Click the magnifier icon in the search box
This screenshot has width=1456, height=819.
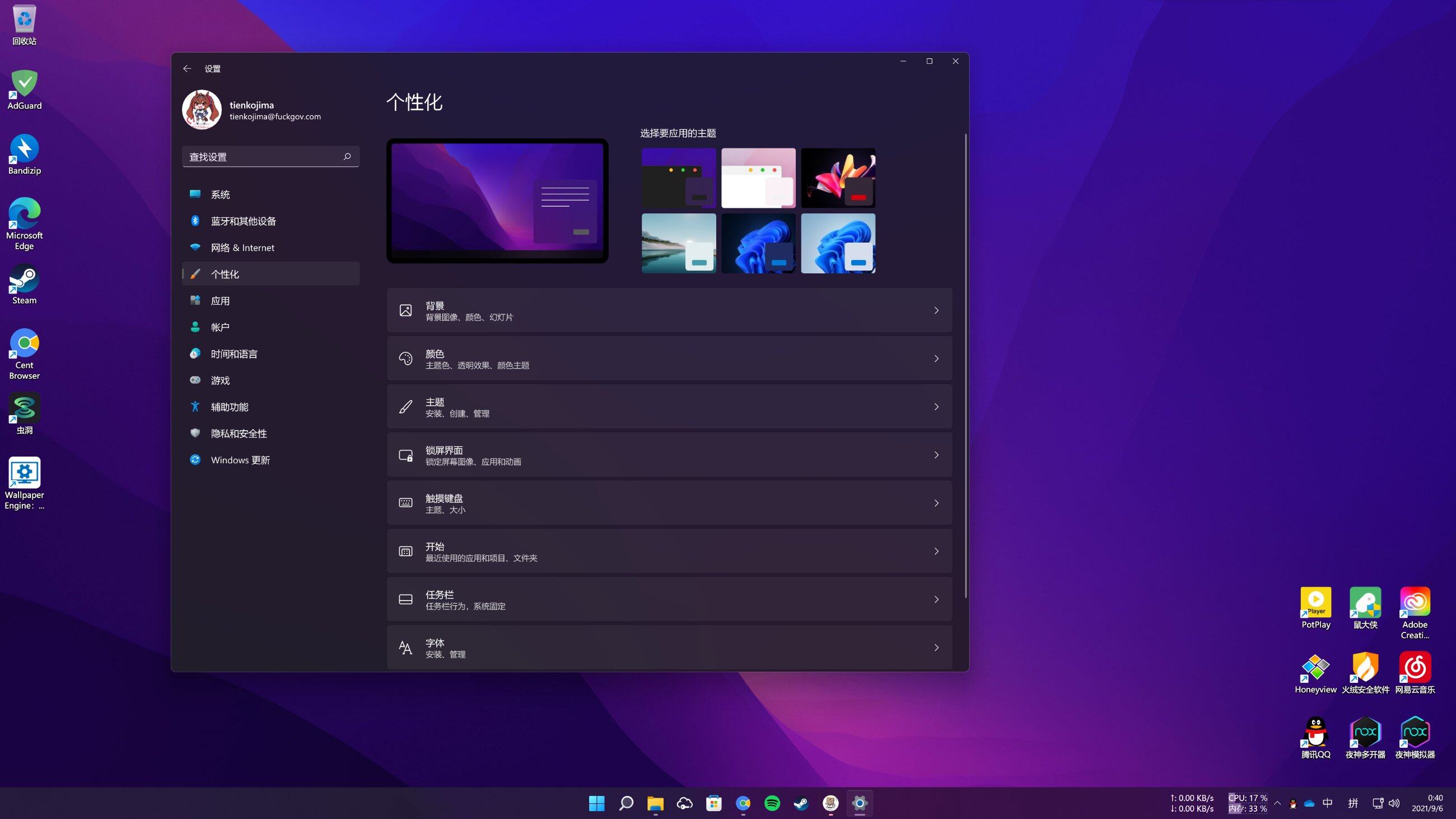pos(347,156)
